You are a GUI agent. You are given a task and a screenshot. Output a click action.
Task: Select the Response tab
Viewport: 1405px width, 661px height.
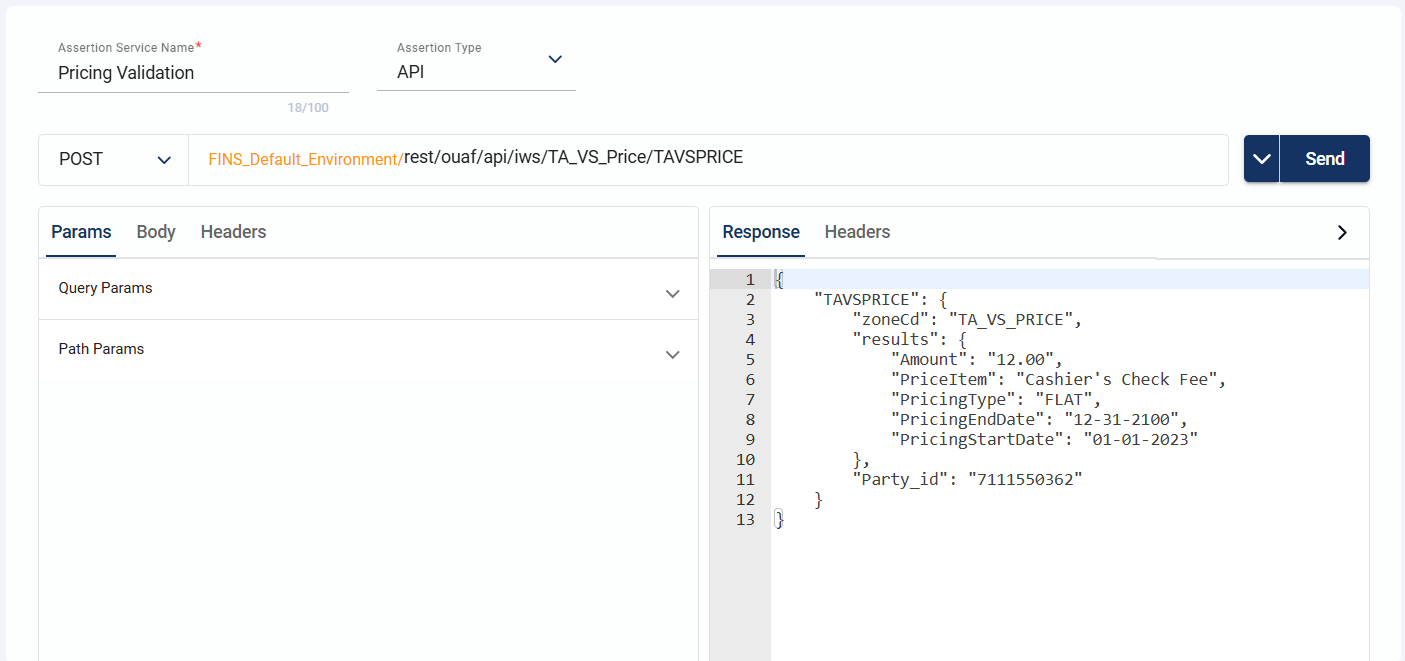pos(761,232)
